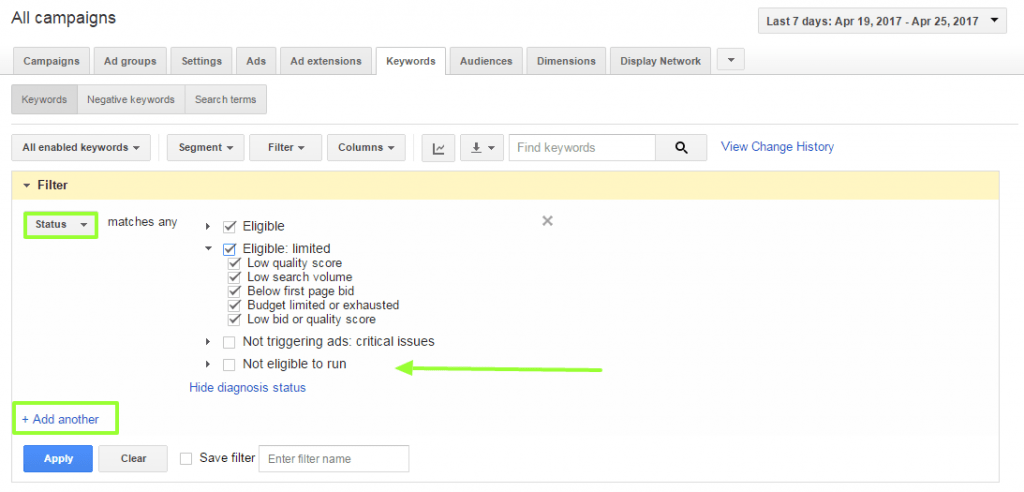
Task: Click the Apply button
Action: point(58,459)
